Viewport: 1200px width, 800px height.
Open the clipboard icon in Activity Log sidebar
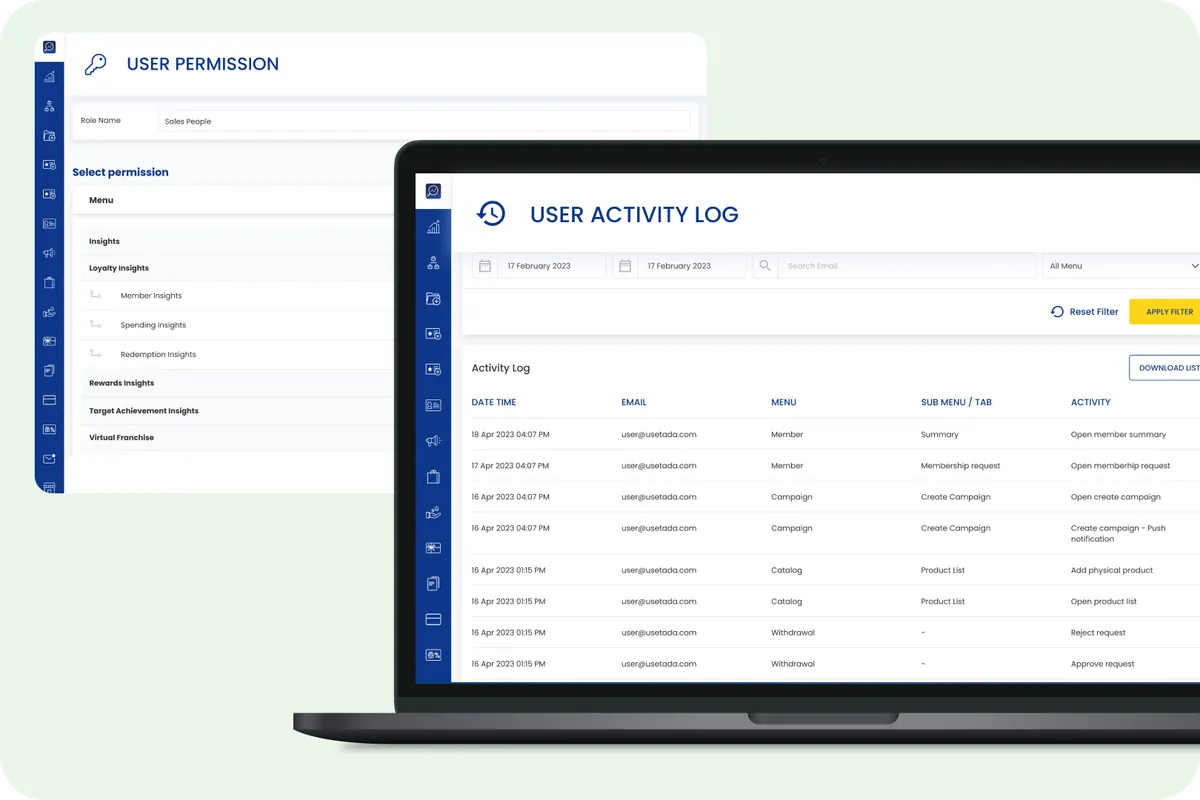point(433,477)
